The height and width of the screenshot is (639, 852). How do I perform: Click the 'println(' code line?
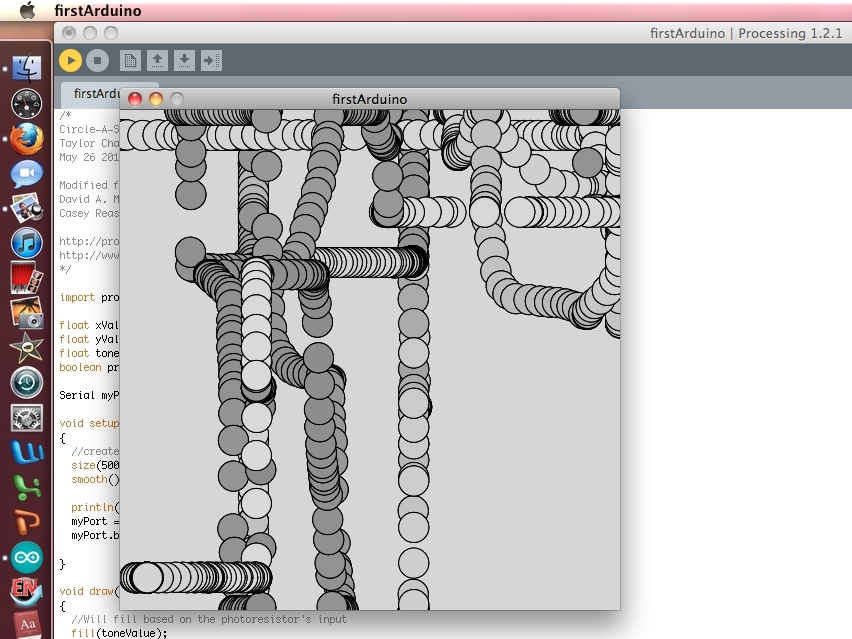pyautogui.click(x=95, y=507)
